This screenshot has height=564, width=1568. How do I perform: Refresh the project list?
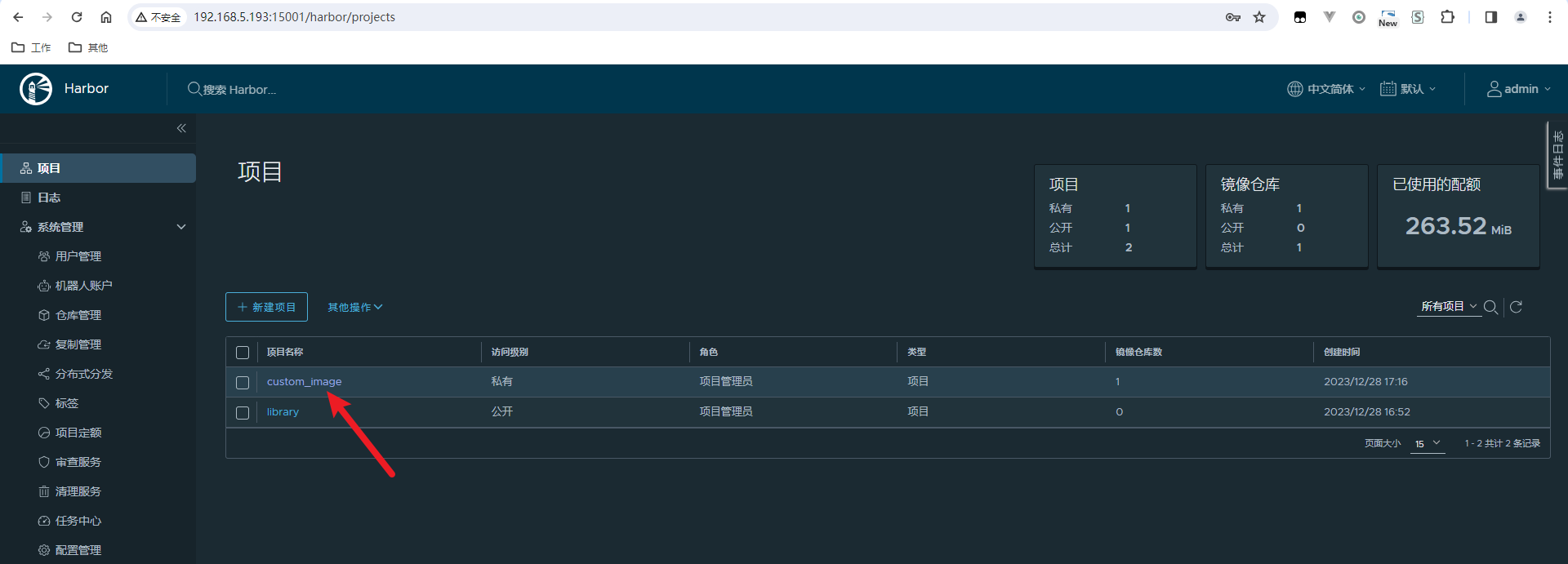[1516, 307]
